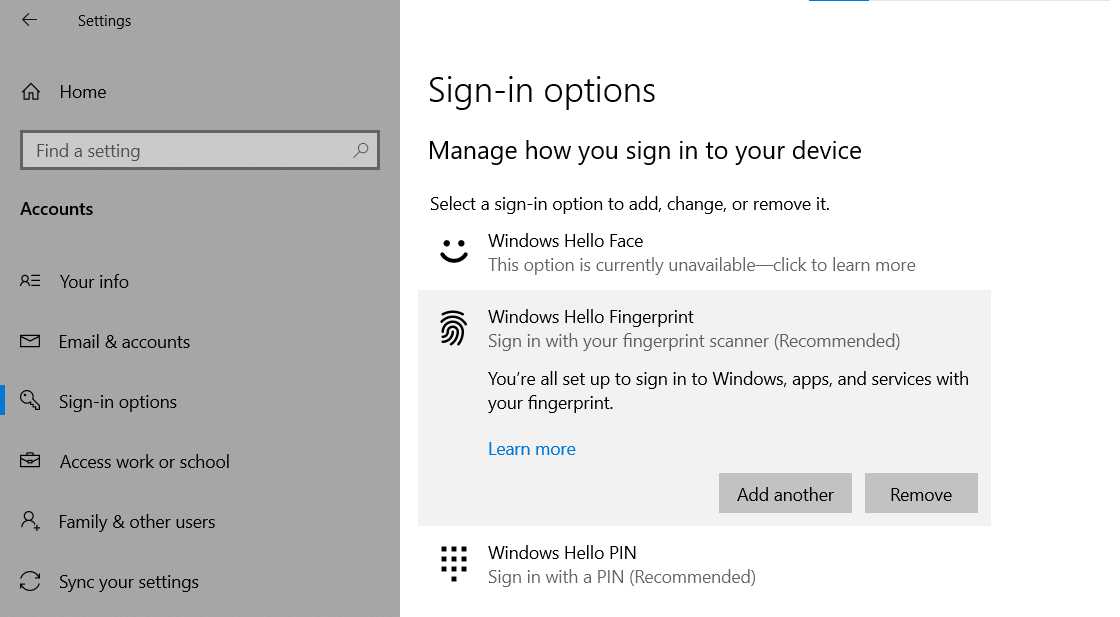
Task: Click the Windows Hello PIN keypad icon
Action: (454, 563)
